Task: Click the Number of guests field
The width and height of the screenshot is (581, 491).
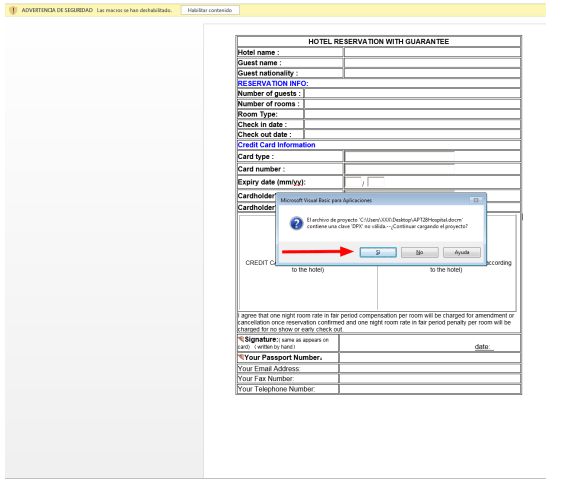Action: pos(412,93)
